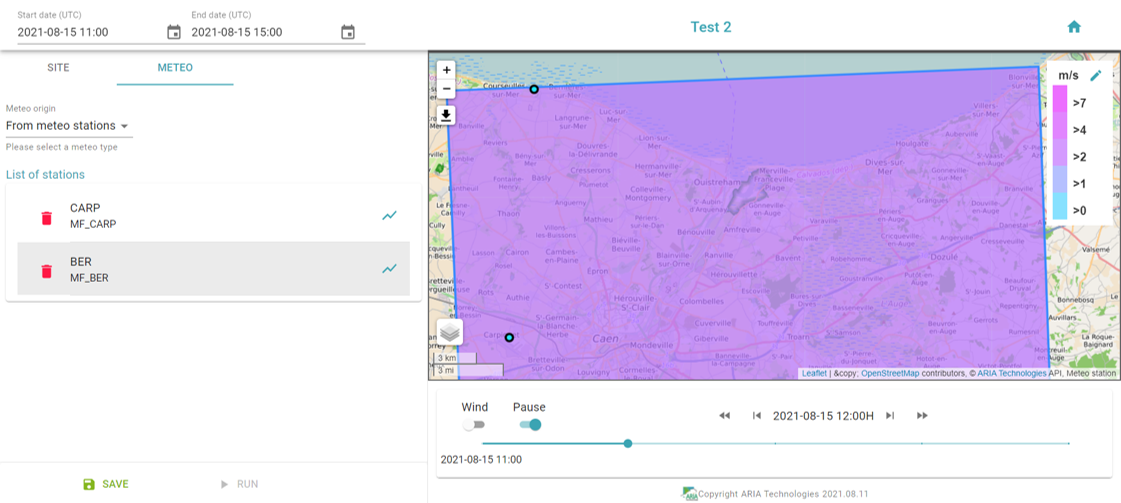The width and height of the screenshot is (1121, 503).
Task: Switch to the SITE tab
Action: pos(59,68)
